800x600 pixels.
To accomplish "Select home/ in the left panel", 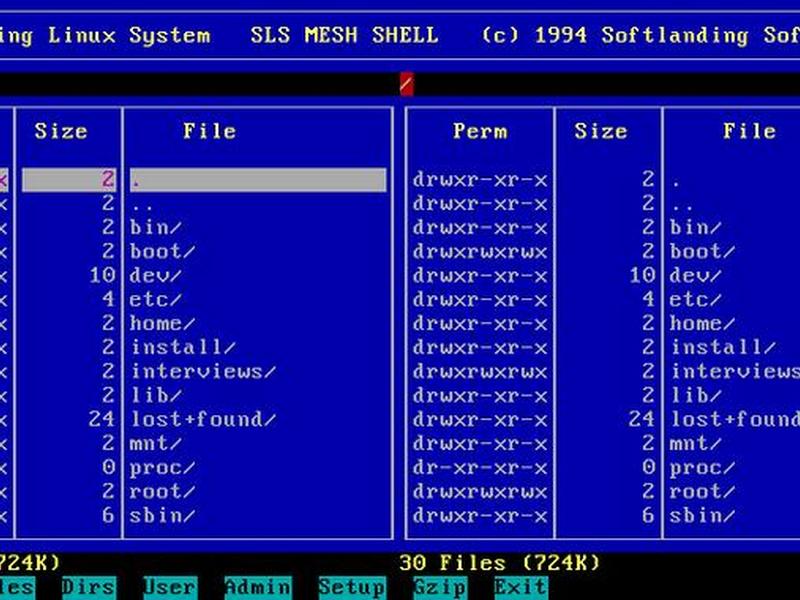I will tap(162, 323).
